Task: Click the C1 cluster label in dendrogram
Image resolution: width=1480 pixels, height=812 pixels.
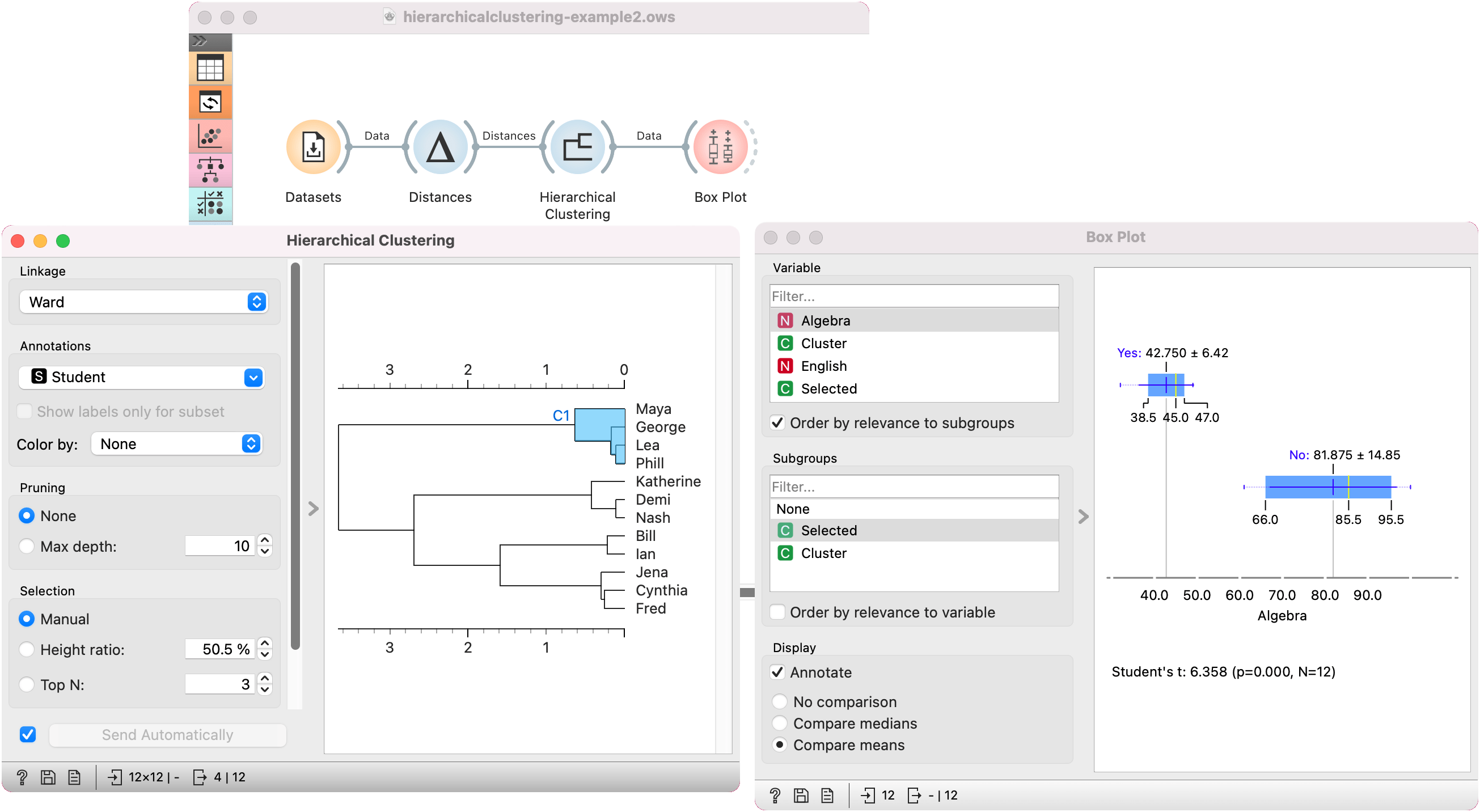Action: tap(560, 416)
